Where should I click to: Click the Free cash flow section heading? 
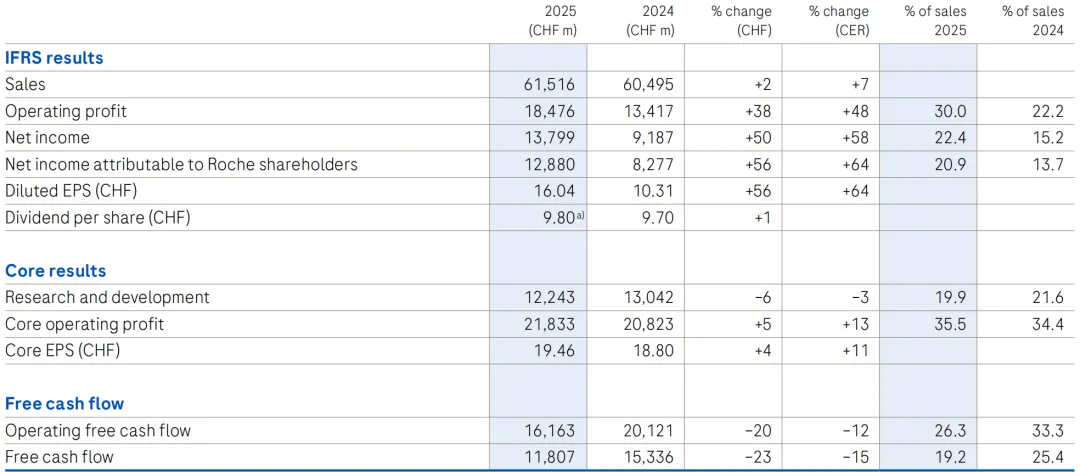(64, 404)
